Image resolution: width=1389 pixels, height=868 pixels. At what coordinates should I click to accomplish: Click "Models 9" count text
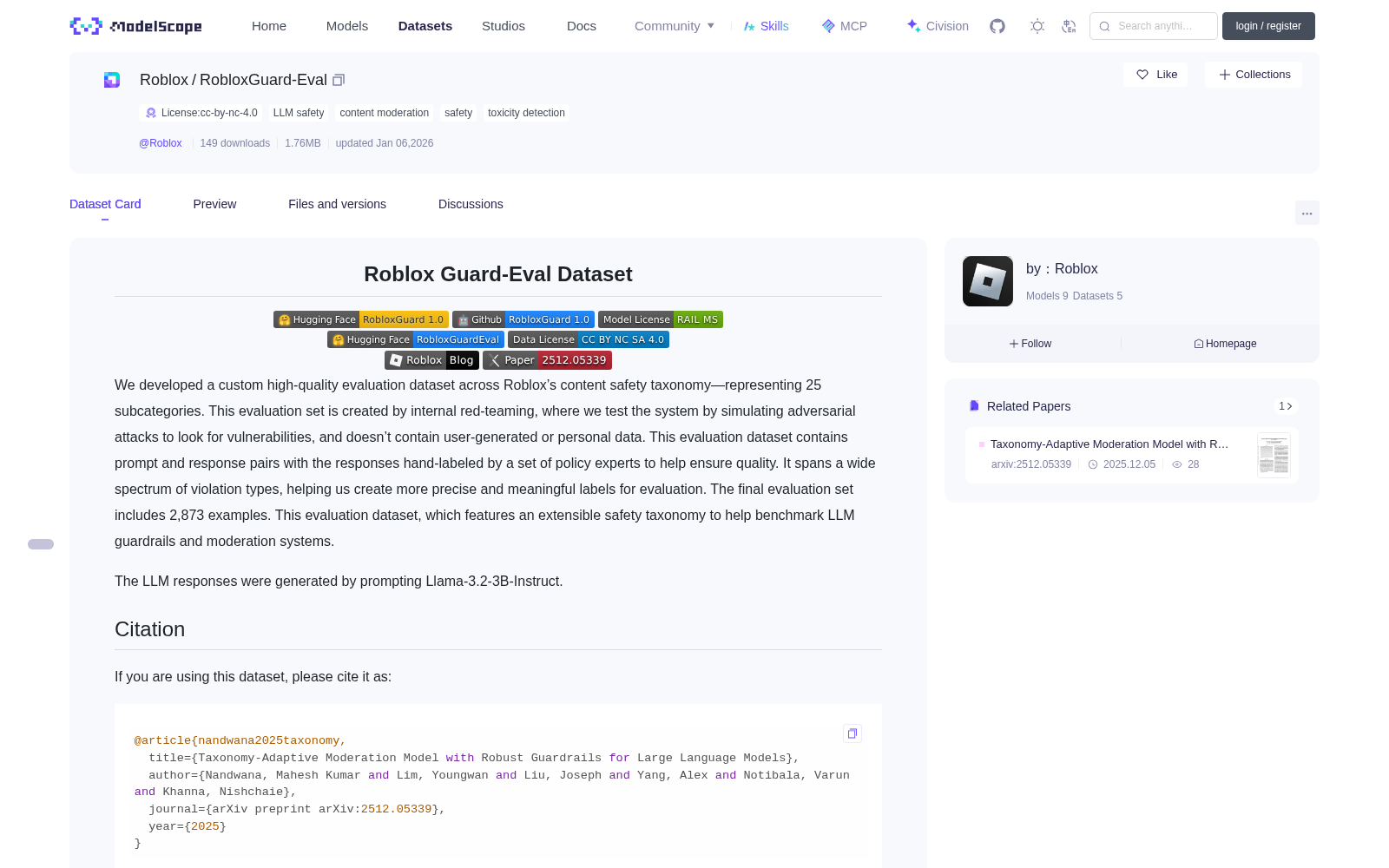pos(1047,296)
